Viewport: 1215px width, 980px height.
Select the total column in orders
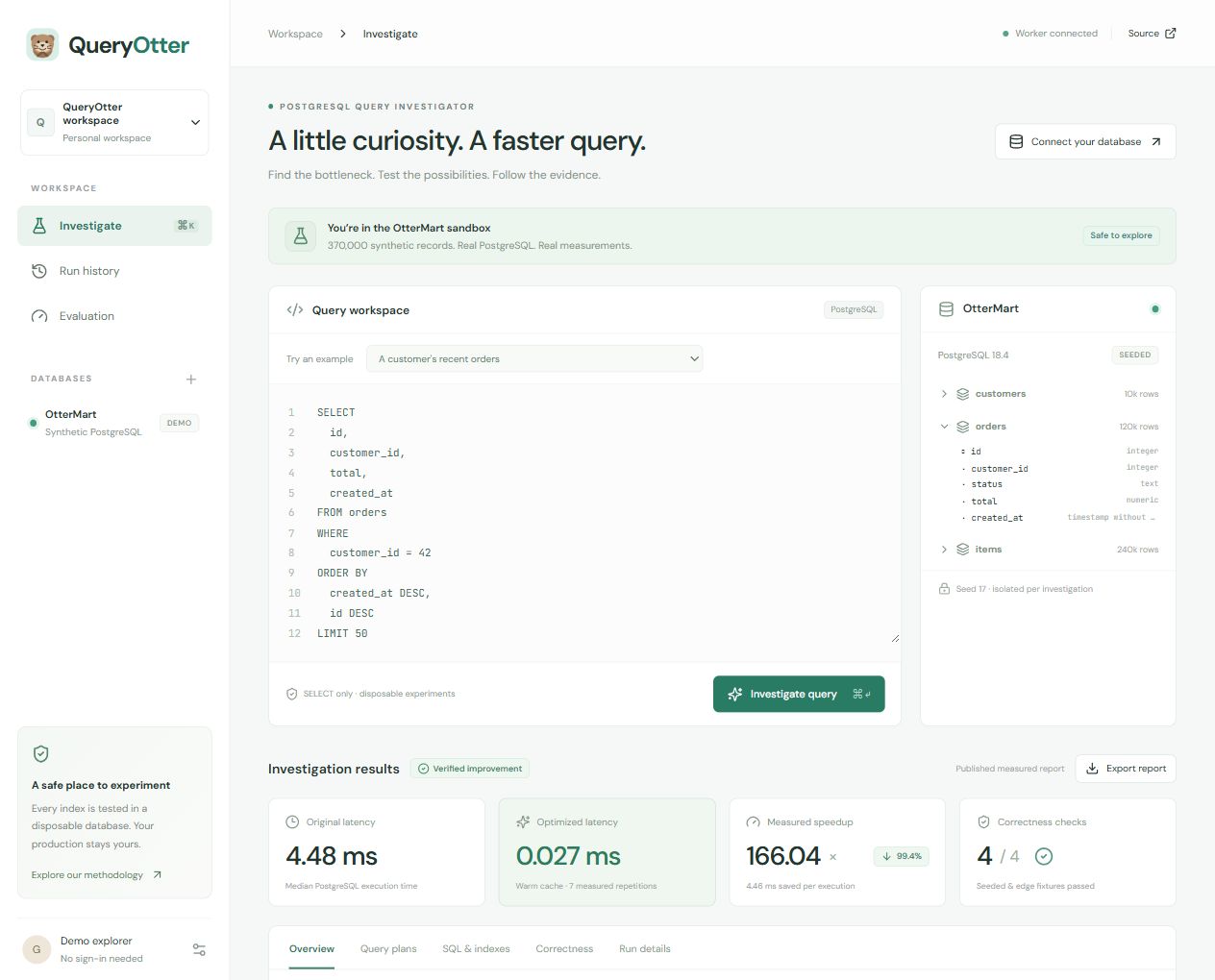pyautogui.click(x=1059, y=501)
